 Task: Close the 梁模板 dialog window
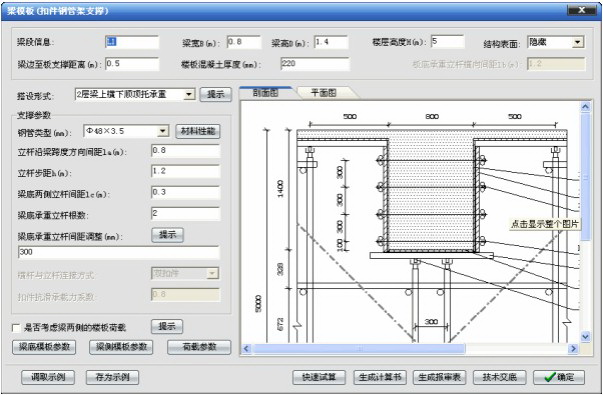(x=582, y=11)
